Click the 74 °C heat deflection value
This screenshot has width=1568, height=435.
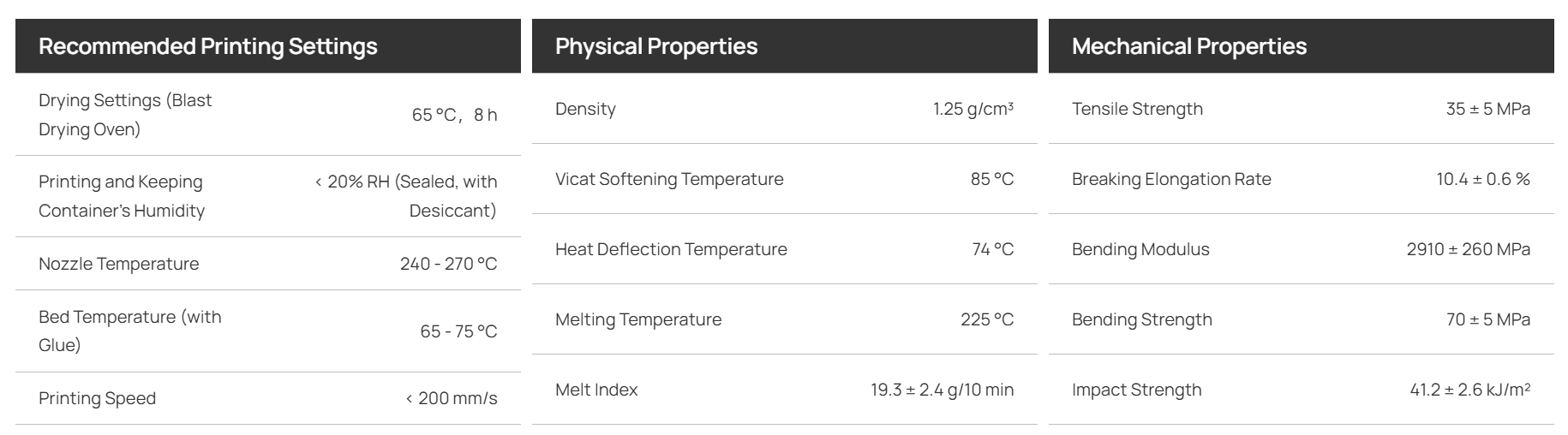pos(993,249)
